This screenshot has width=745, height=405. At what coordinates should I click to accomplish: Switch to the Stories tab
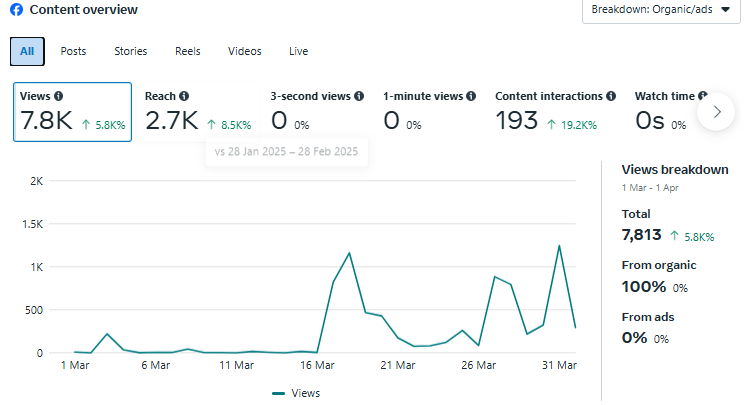pyautogui.click(x=130, y=51)
